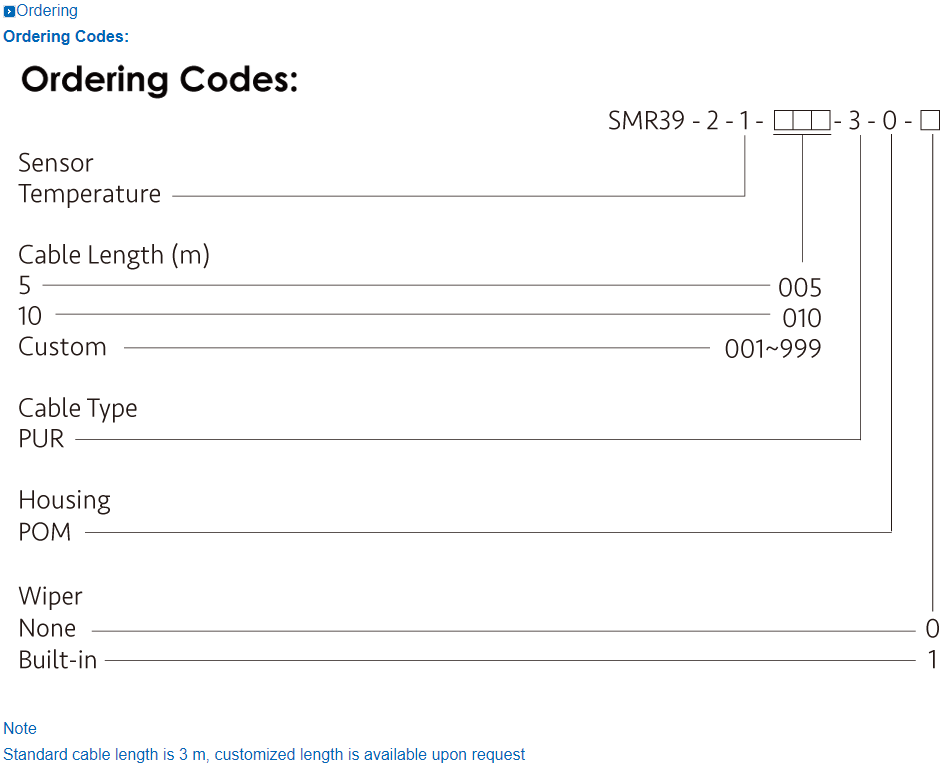Open the Ordering link
The image size is (948, 771).
pyautogui.click(x=47, y=11)
